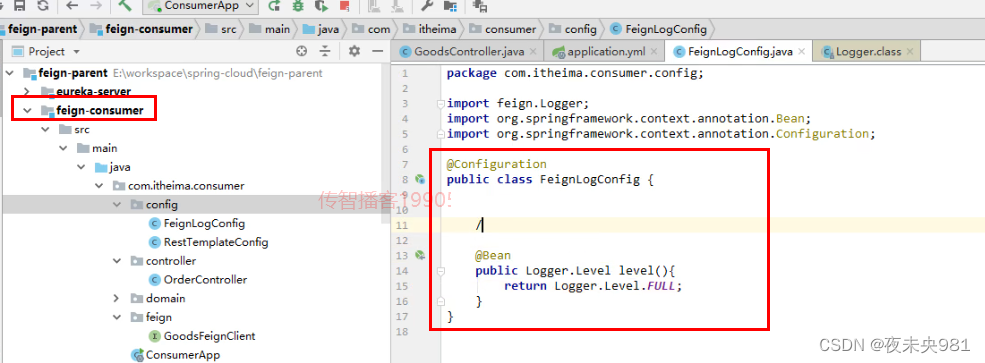Click the Synchronize refresh toolbar icon
This screenshot has width=985, height=363.
(42, 6)
